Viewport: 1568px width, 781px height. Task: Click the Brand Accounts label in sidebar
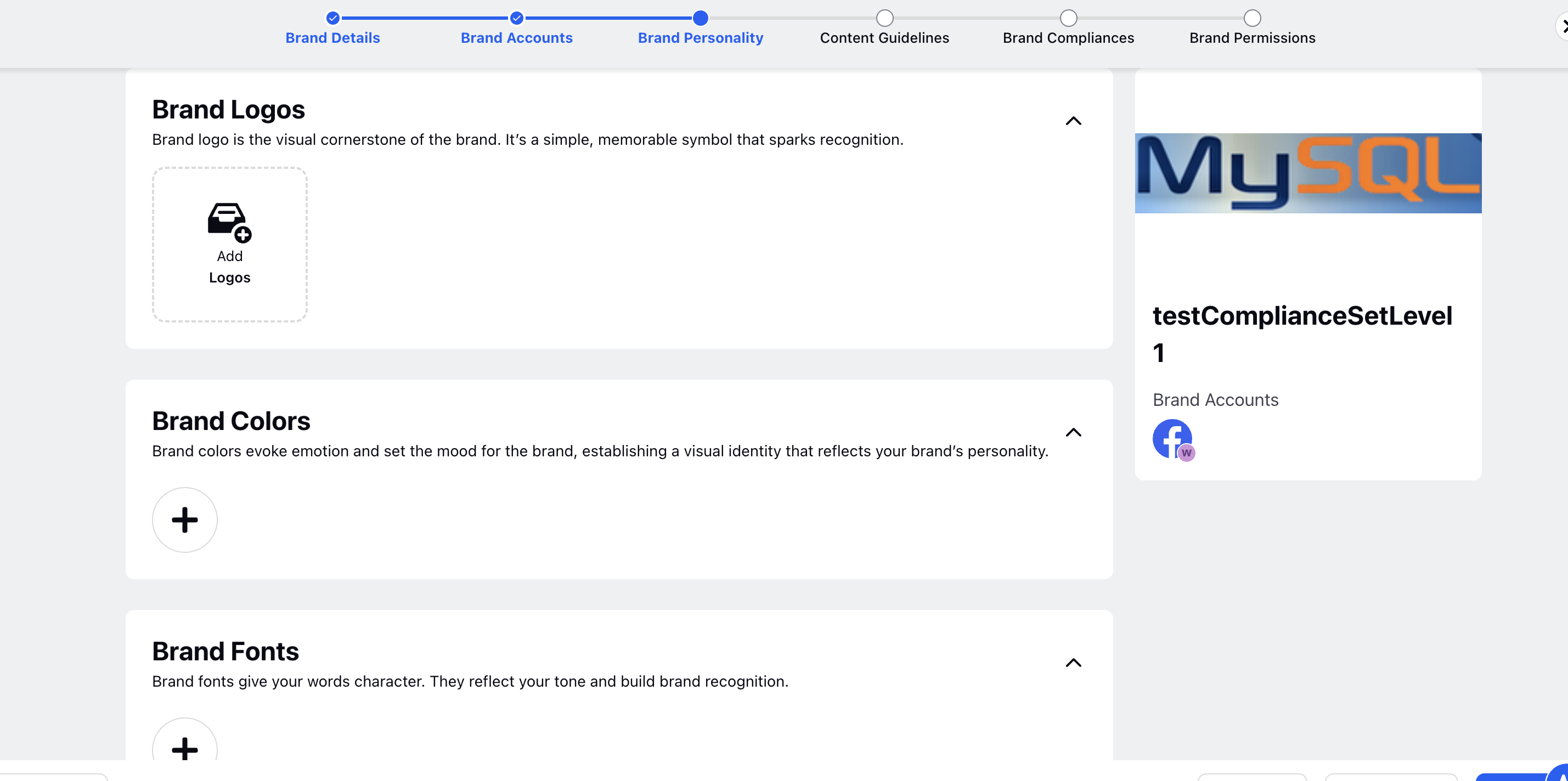click(1215, 399)
